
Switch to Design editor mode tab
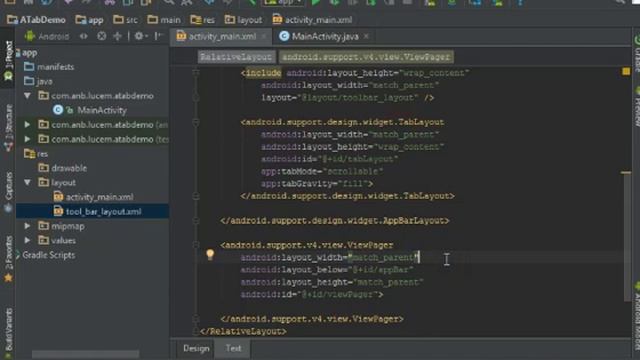[x=196, y=349]
